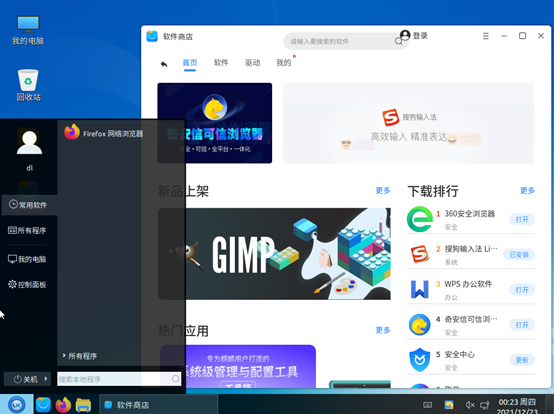Click the software store logo in title bar
This screenshot has width=554, height=414.
tap(152, 36)
